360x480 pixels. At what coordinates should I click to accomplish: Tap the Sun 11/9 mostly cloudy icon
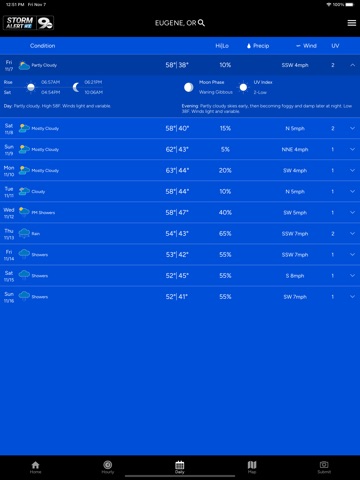pos(24,149)
